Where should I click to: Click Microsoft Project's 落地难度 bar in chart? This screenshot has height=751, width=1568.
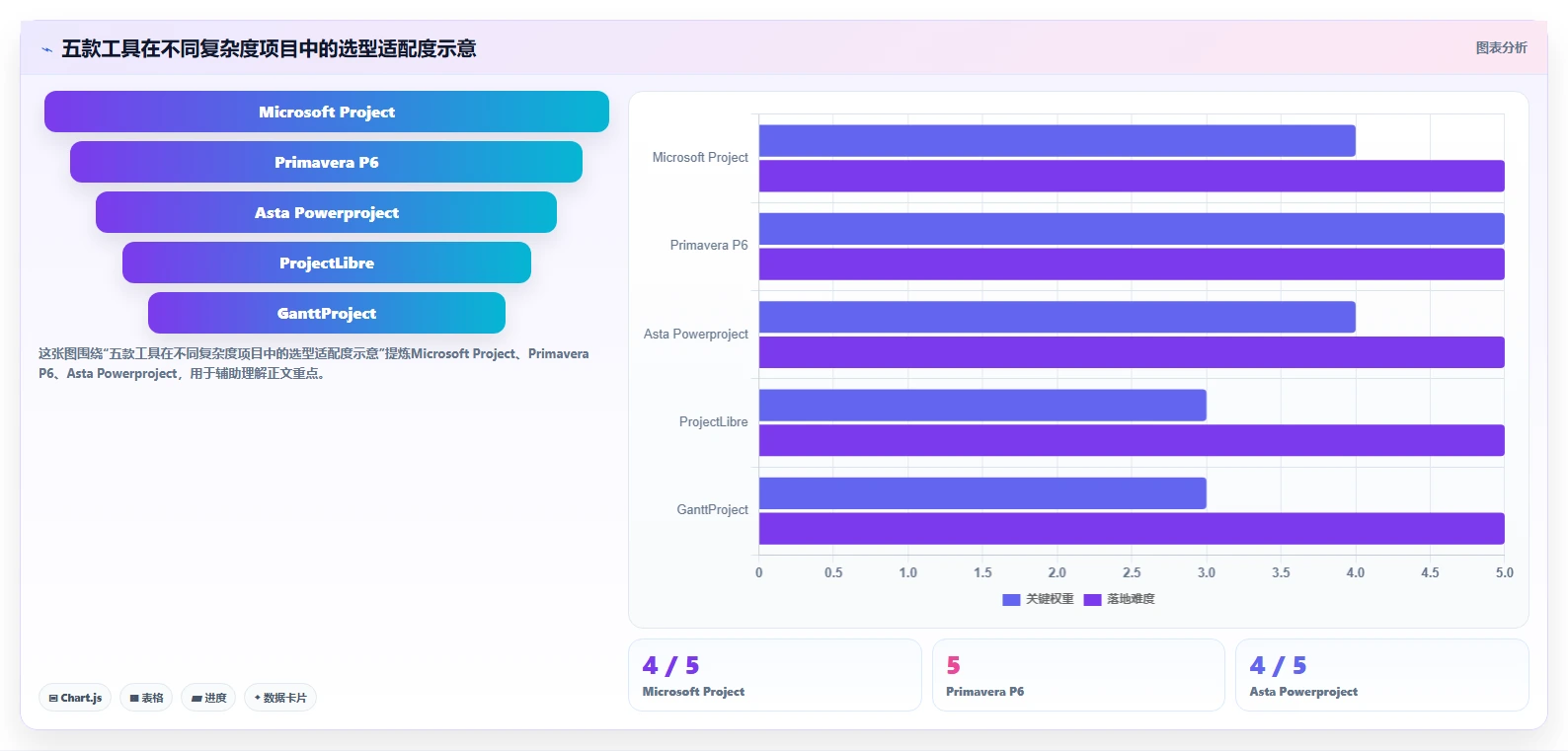coord(1132,176)
